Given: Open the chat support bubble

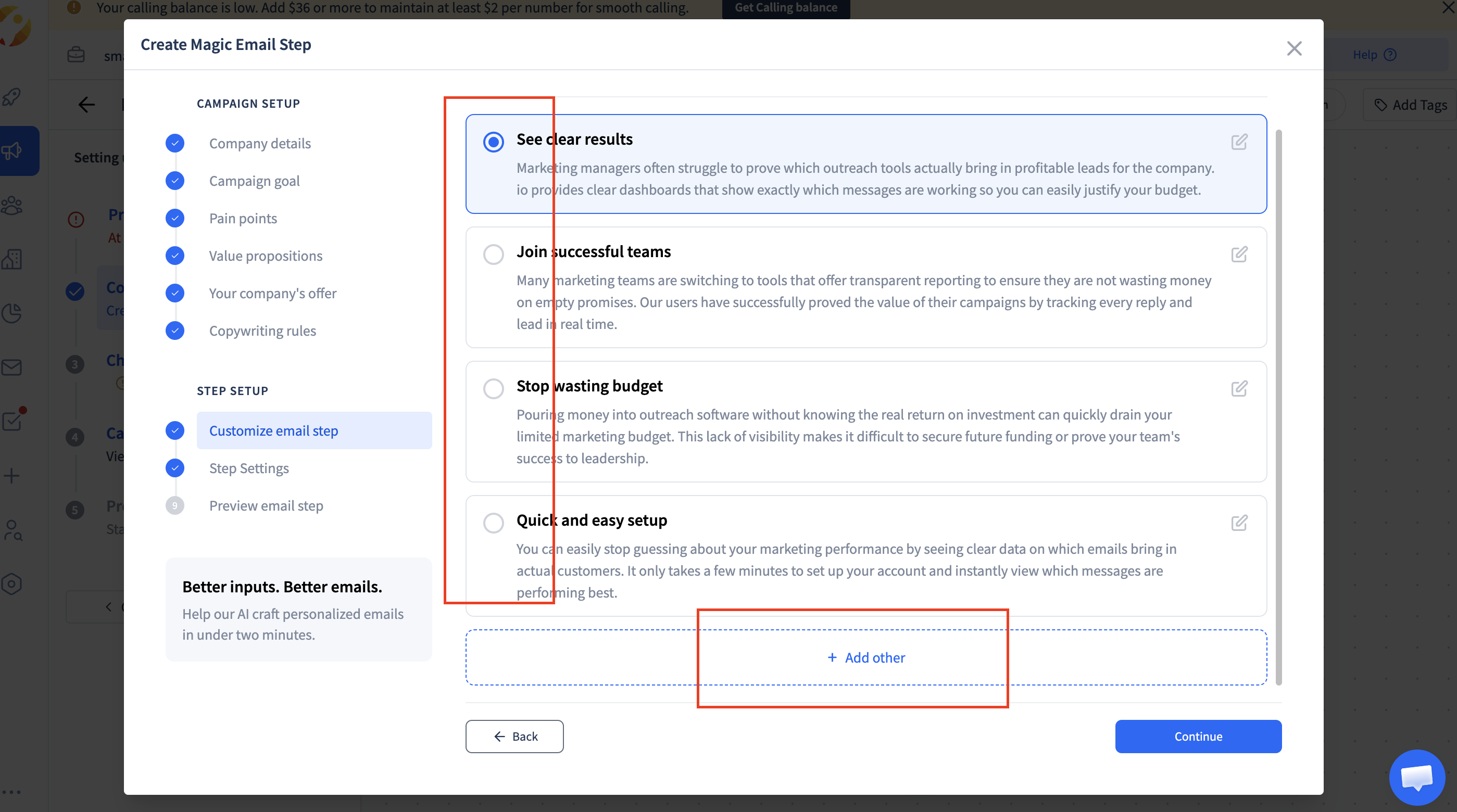Looking at the screenshot, I should 1416,777.
